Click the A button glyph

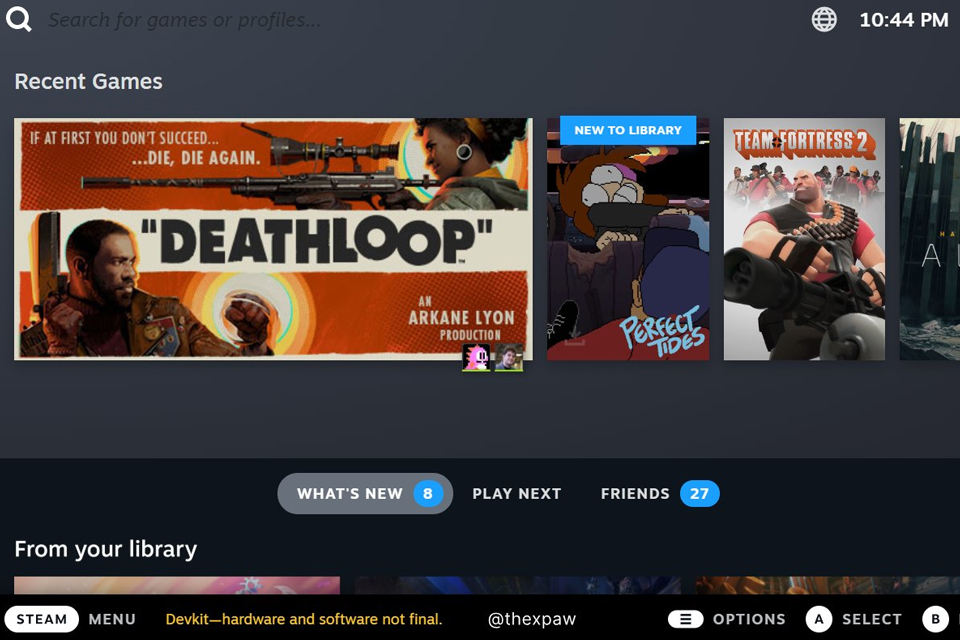tap(819, 619)
